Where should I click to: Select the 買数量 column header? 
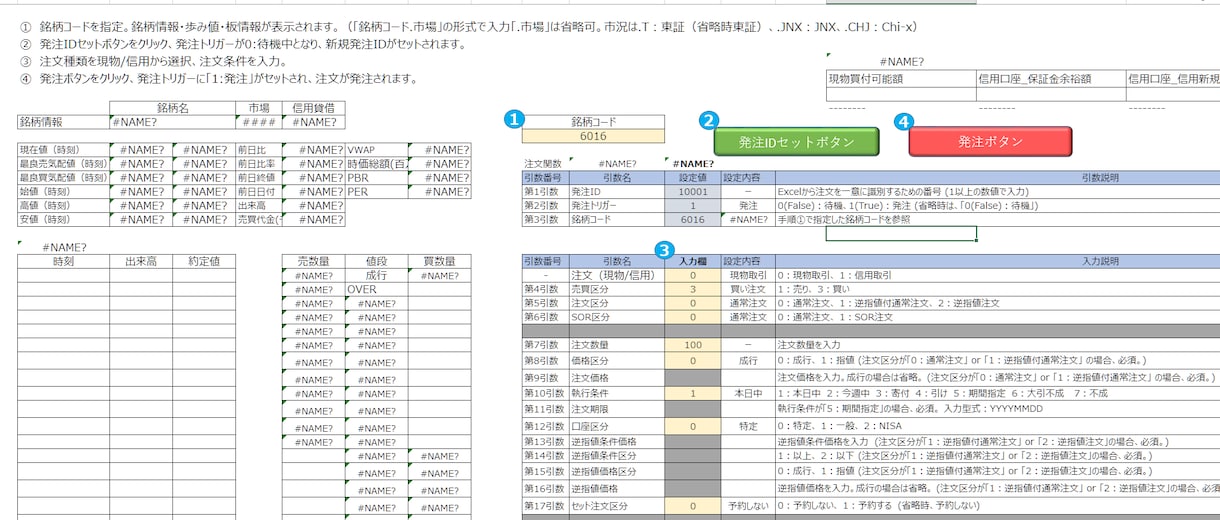pos(439,261)
